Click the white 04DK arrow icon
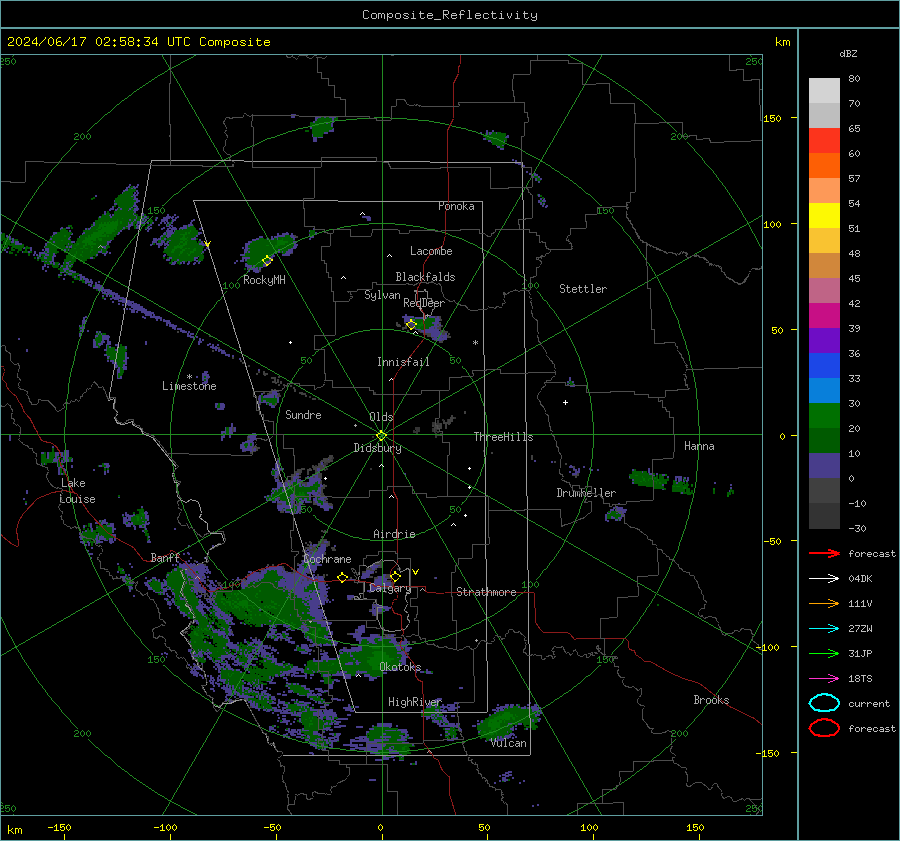Screen dimensions: 900x841 coord(824,579)
